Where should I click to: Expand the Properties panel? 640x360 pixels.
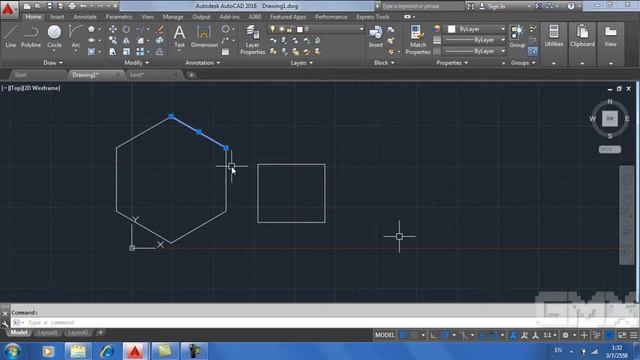pos(452,63)
